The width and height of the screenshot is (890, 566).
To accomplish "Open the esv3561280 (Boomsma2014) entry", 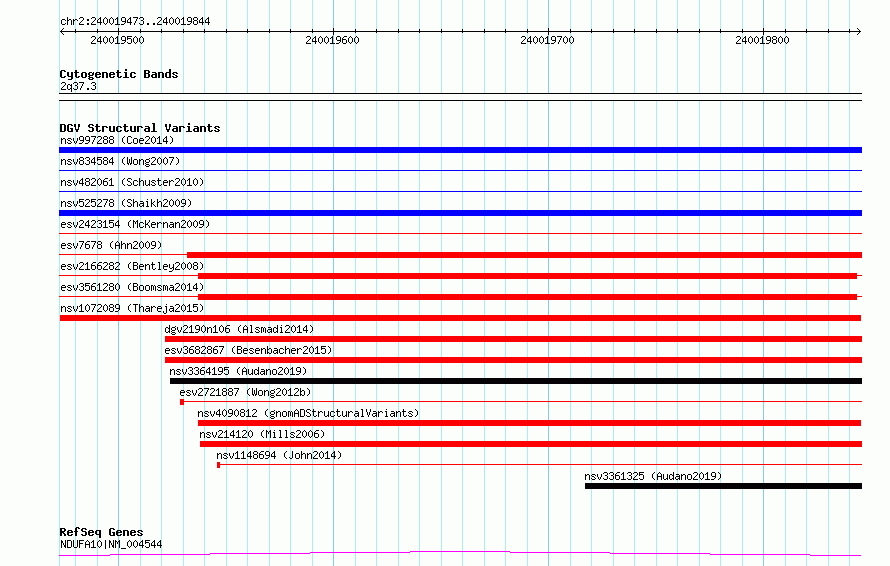I will (132, 287).
